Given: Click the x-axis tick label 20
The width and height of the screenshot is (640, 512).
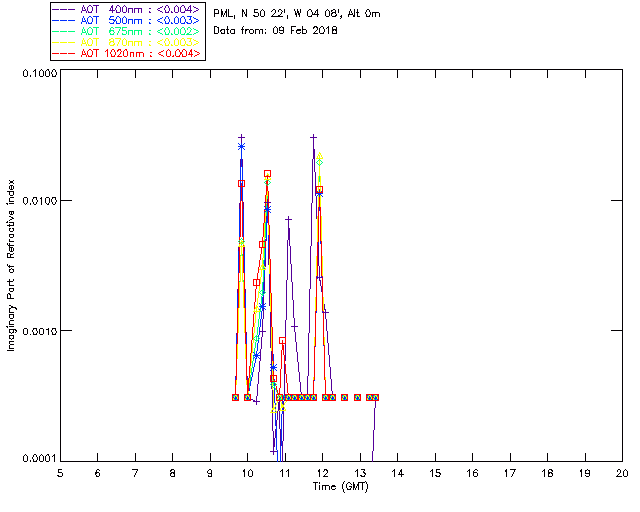Looking at the screenshot, I should tap(622, 473).
